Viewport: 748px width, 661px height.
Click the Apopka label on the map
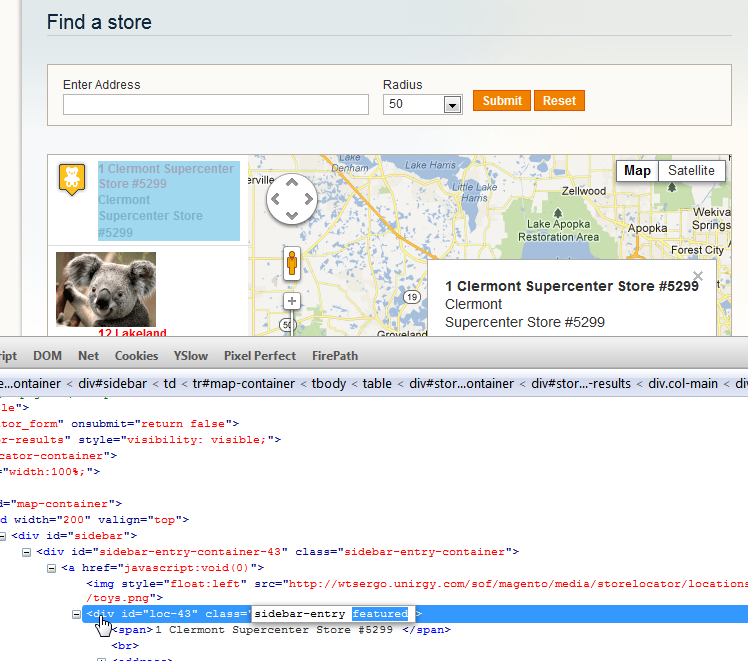647,228
